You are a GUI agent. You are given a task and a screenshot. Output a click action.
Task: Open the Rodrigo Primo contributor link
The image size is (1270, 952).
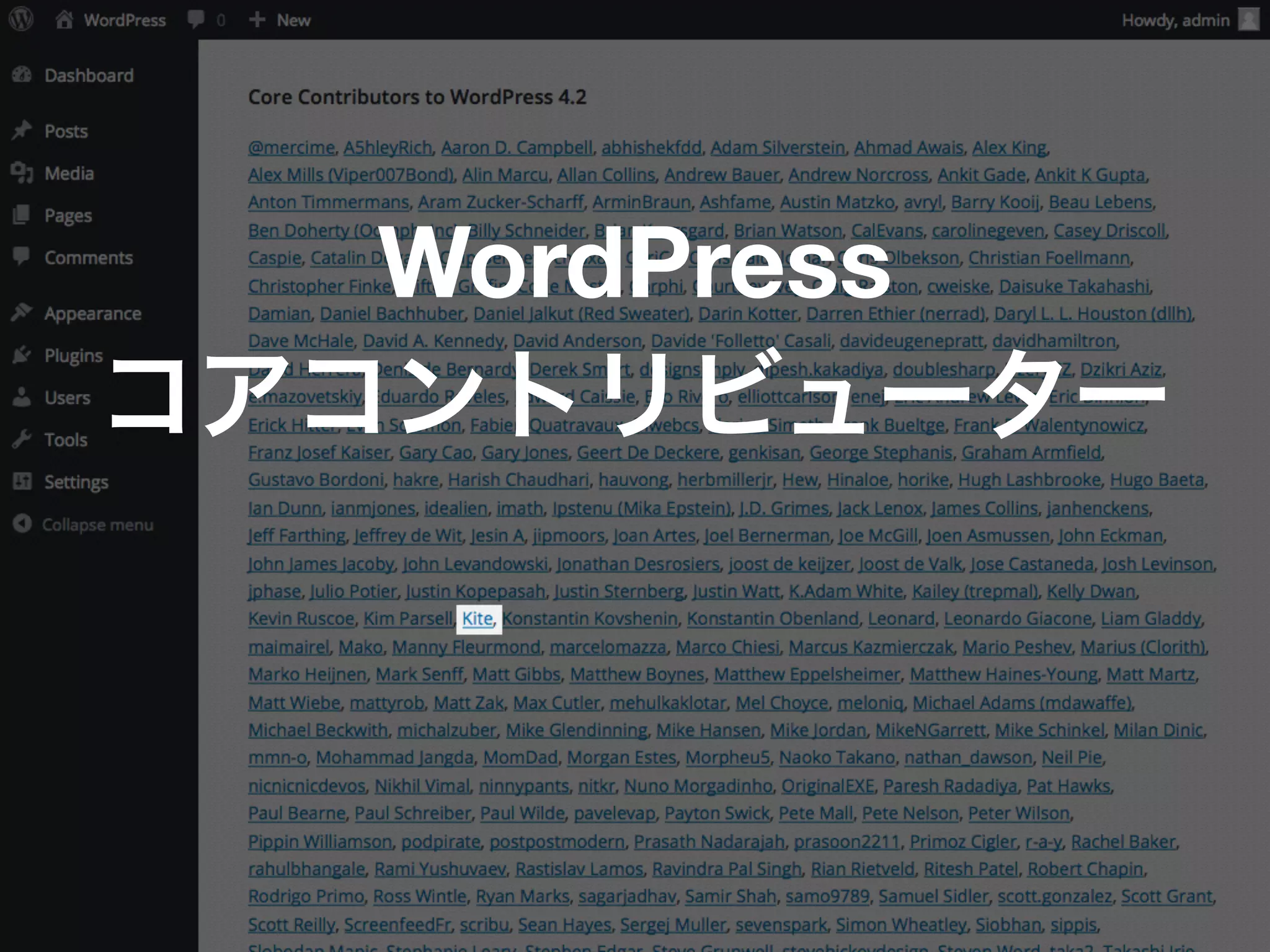pyautogui.click(x=306, y=896)
